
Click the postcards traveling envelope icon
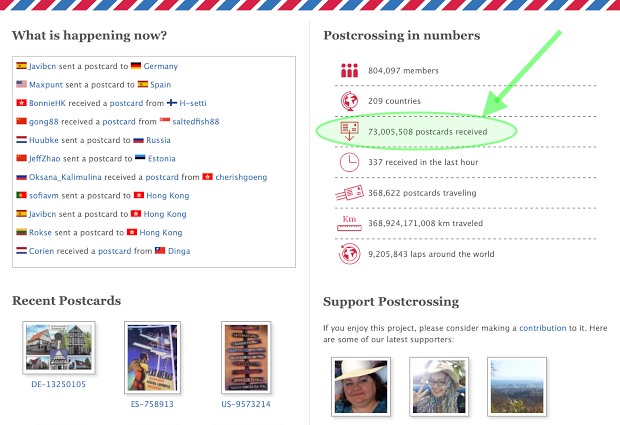349,193
